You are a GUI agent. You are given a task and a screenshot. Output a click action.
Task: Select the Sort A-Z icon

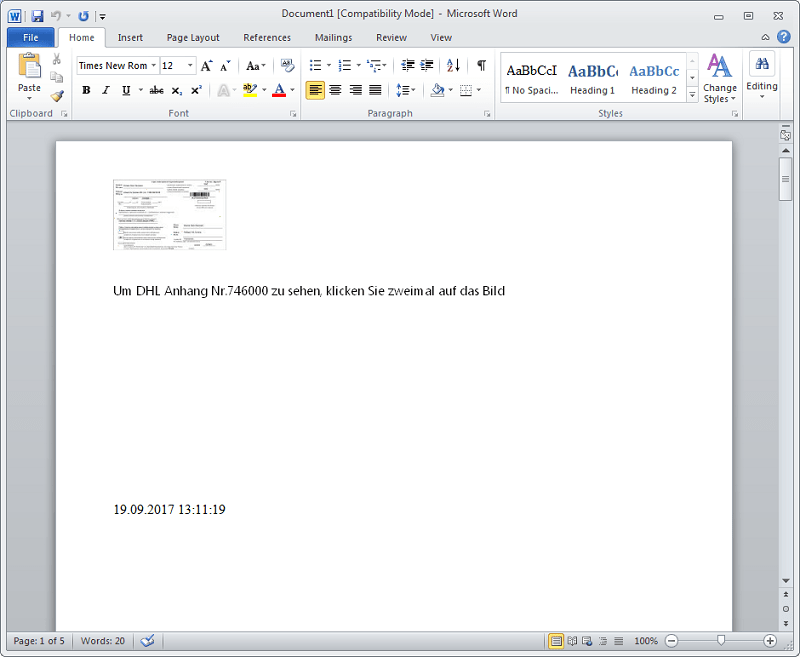(x=453, y=65)
